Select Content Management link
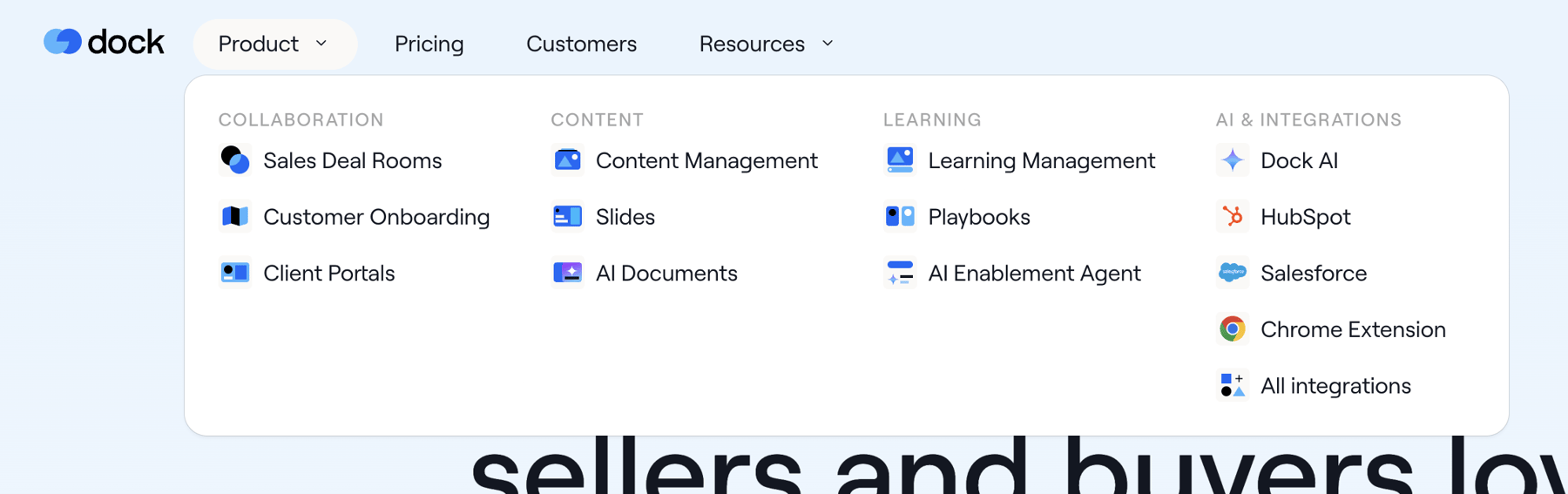The image size is (1568, 494). coord(706,160)
